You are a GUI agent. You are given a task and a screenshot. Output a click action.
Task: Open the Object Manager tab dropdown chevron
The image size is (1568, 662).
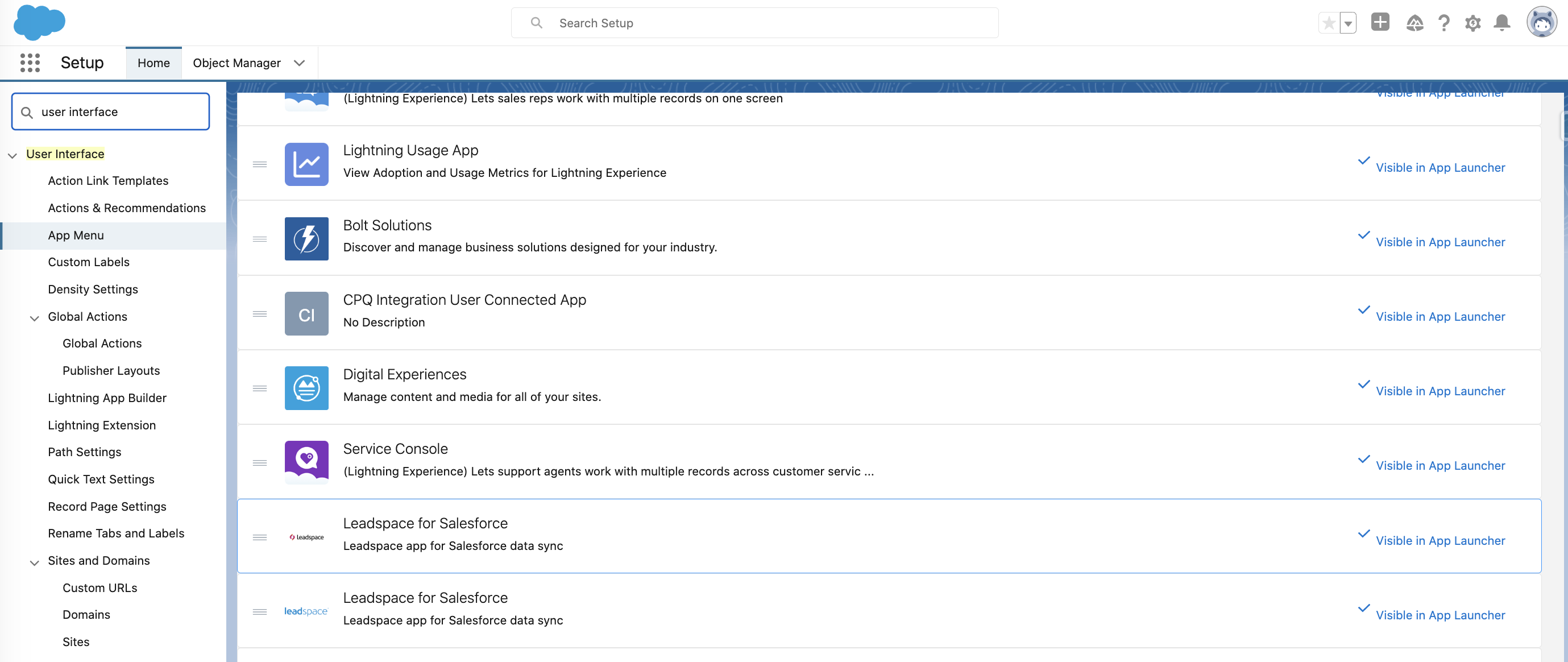point(299,63)
